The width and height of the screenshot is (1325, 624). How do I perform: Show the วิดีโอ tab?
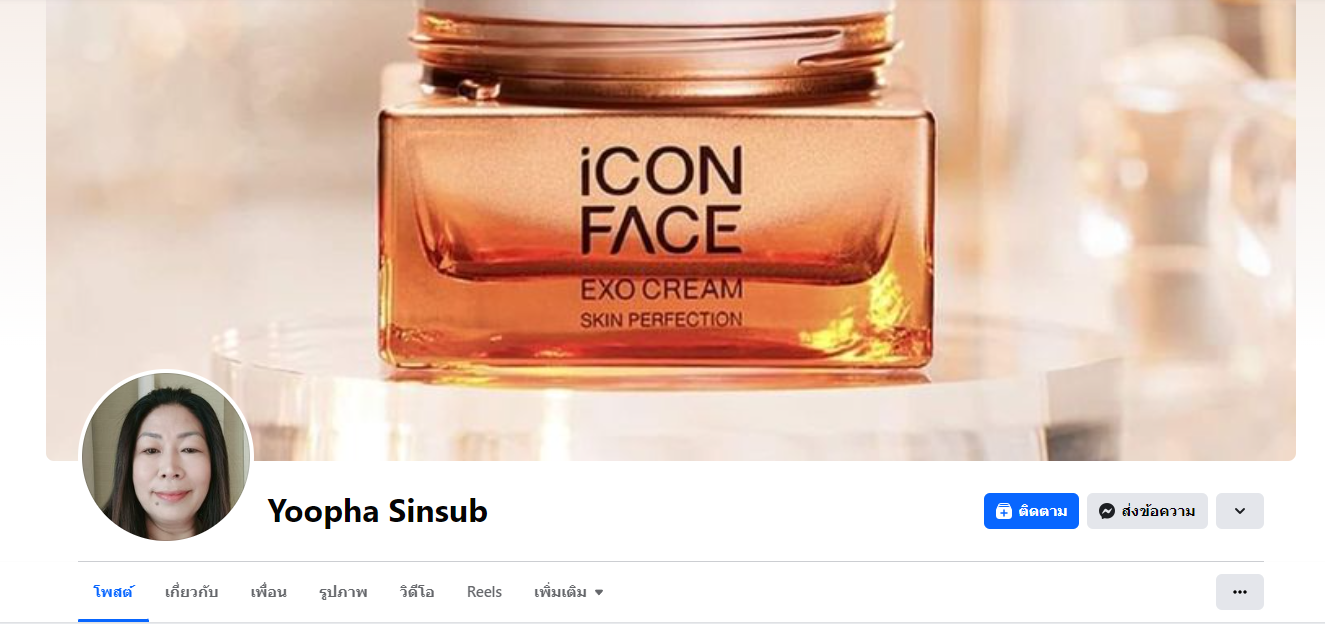(417, 592)
